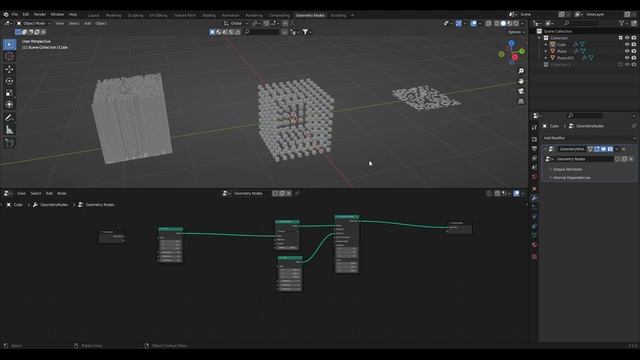The width and height of the screenshot is (640, 360).
Task: Expand the Plane.001 item in outliner
Action: coord(546,58)
